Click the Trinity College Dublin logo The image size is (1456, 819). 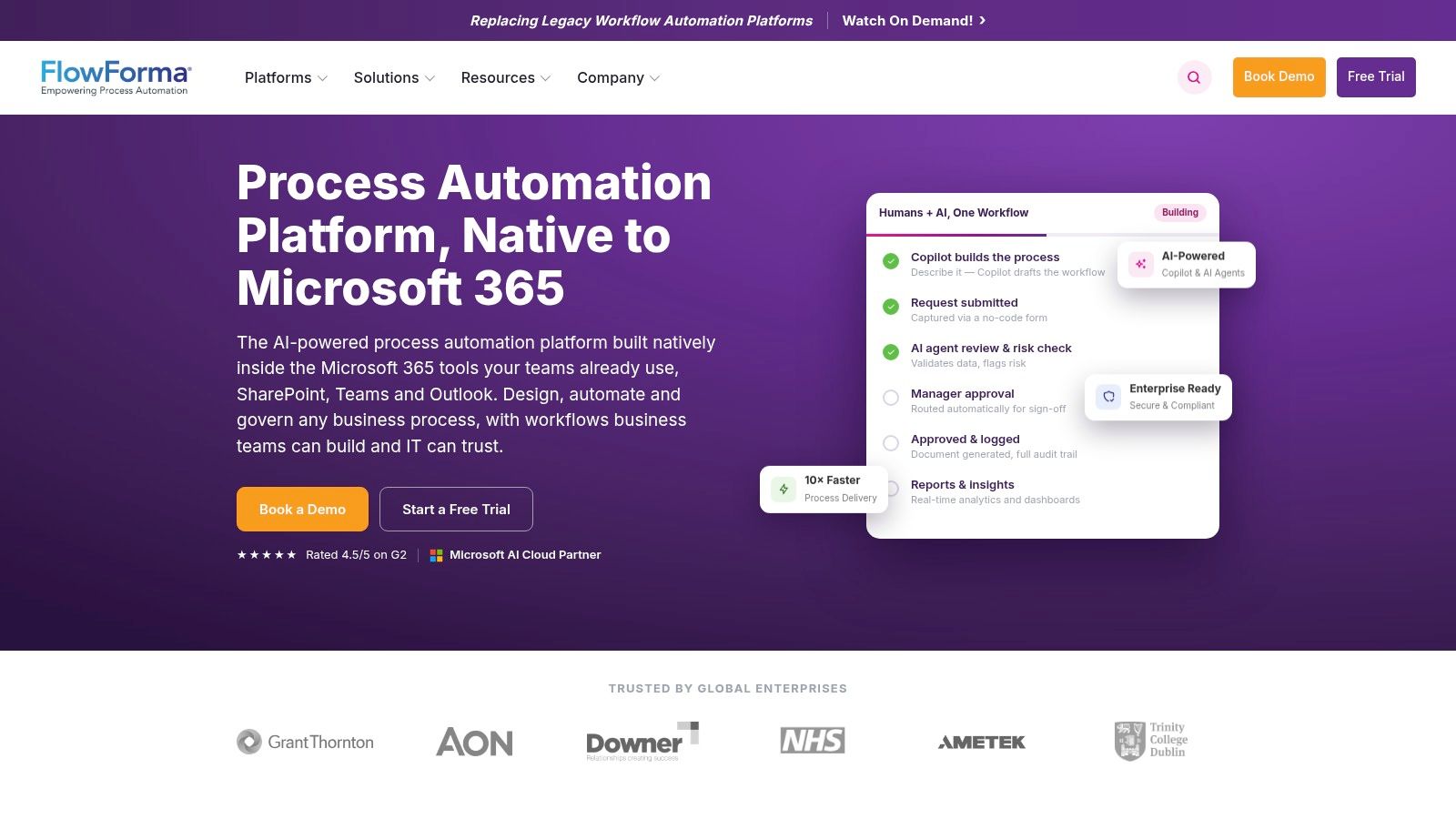click(x=1151, y=741)
